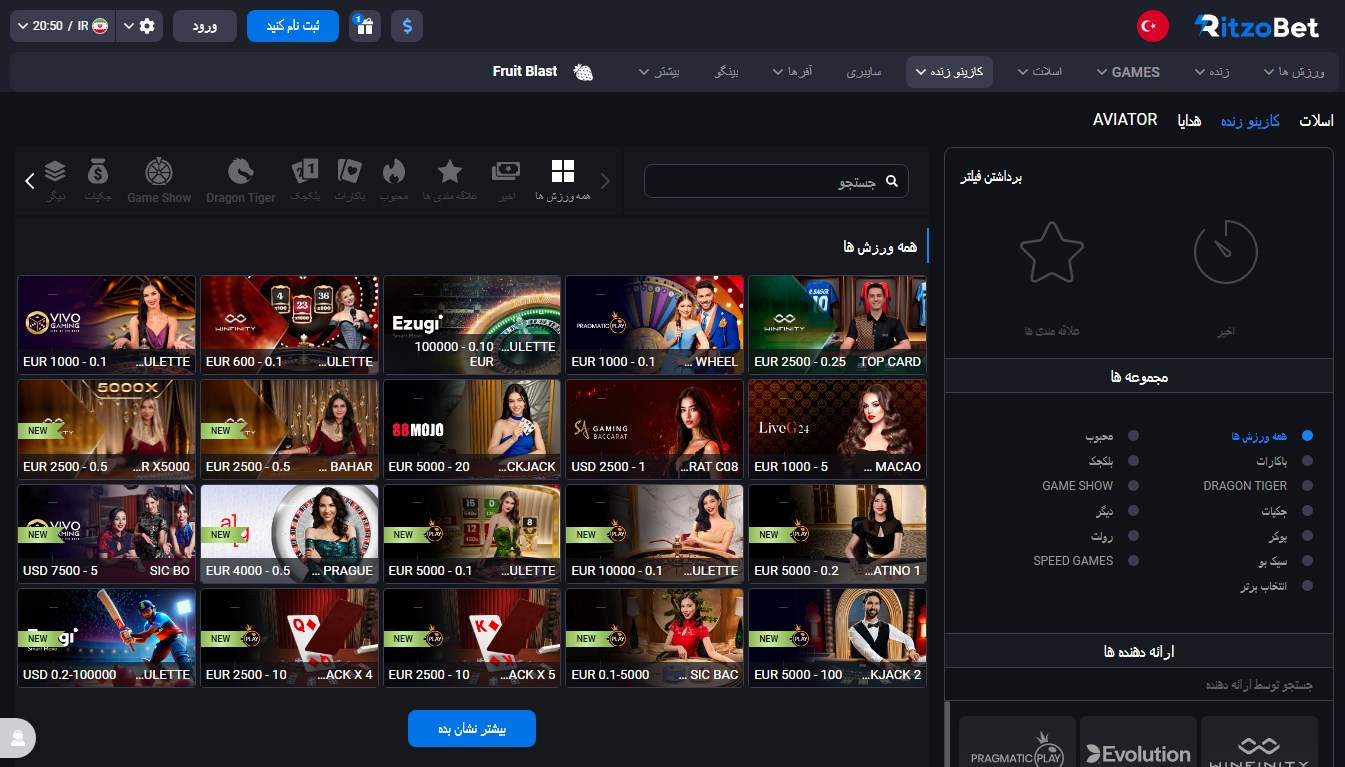Select the پوکر radio option
1345x767 pixels.
[x=1306, y=536]
